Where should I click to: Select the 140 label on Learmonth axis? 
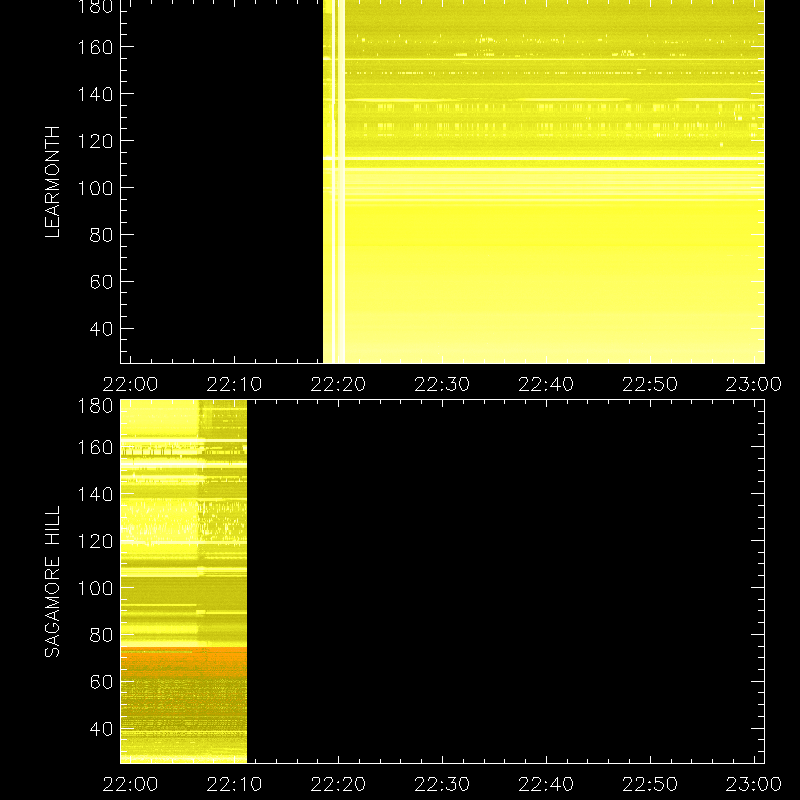point(95,94)
